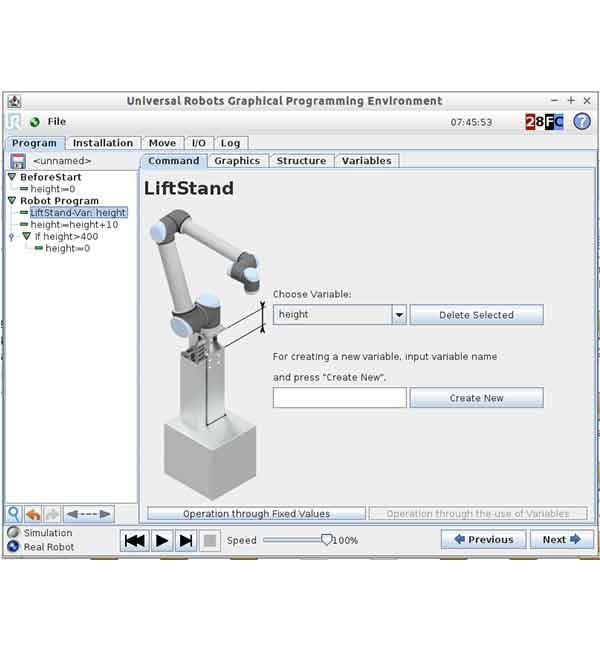600x650 pixels.
Task: Click the UR logo icon beside File
Action: pyautogui.click(x=15, y=121)
